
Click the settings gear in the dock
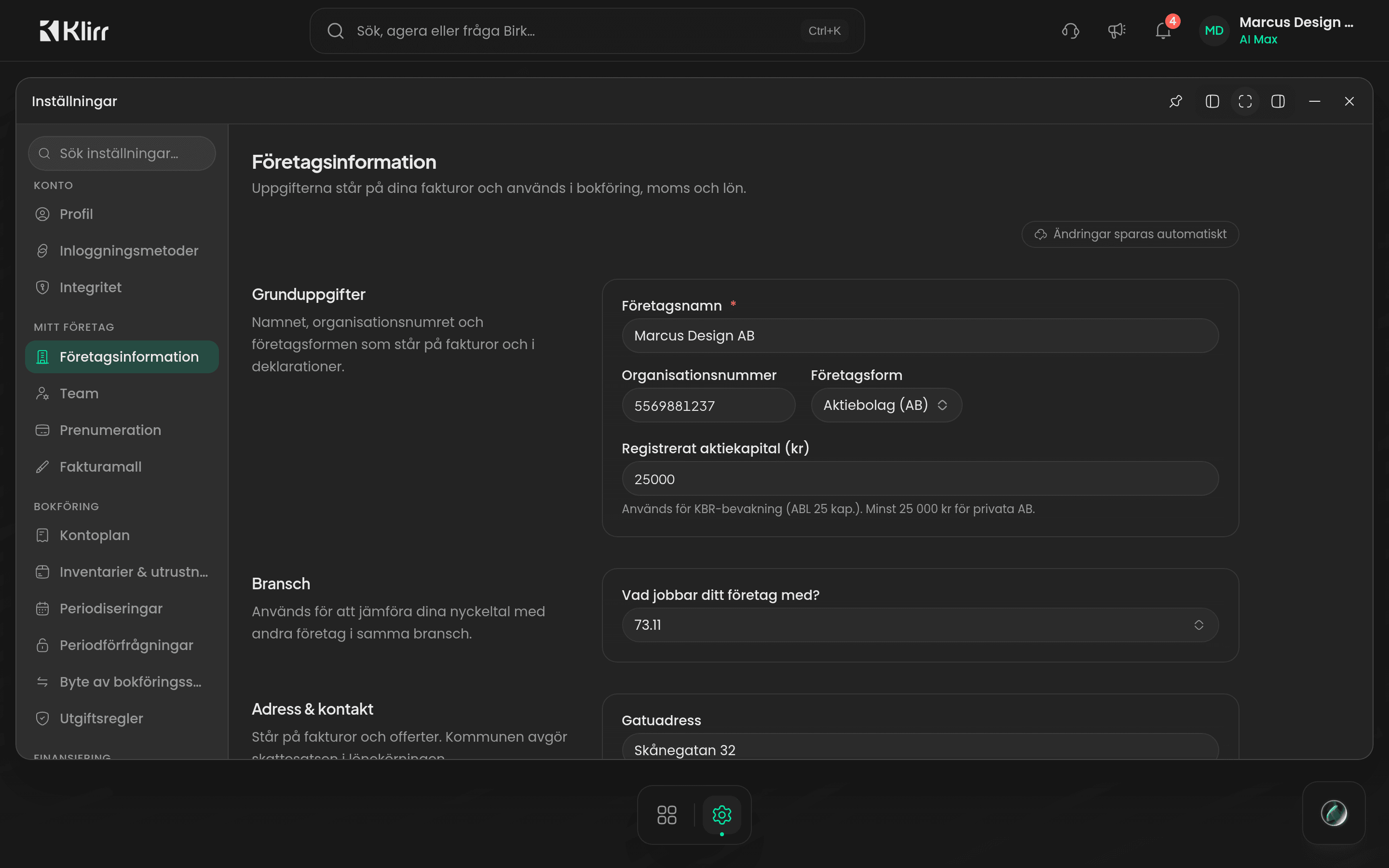[722, 814]
